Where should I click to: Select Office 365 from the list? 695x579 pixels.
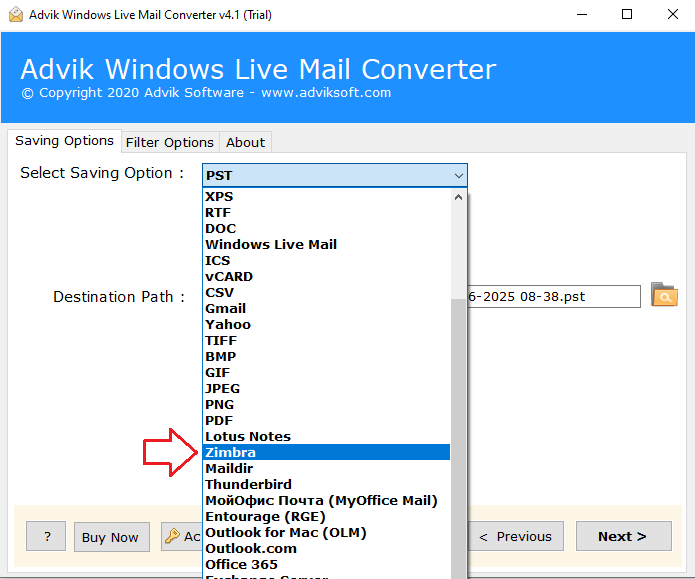click(326, 564)
